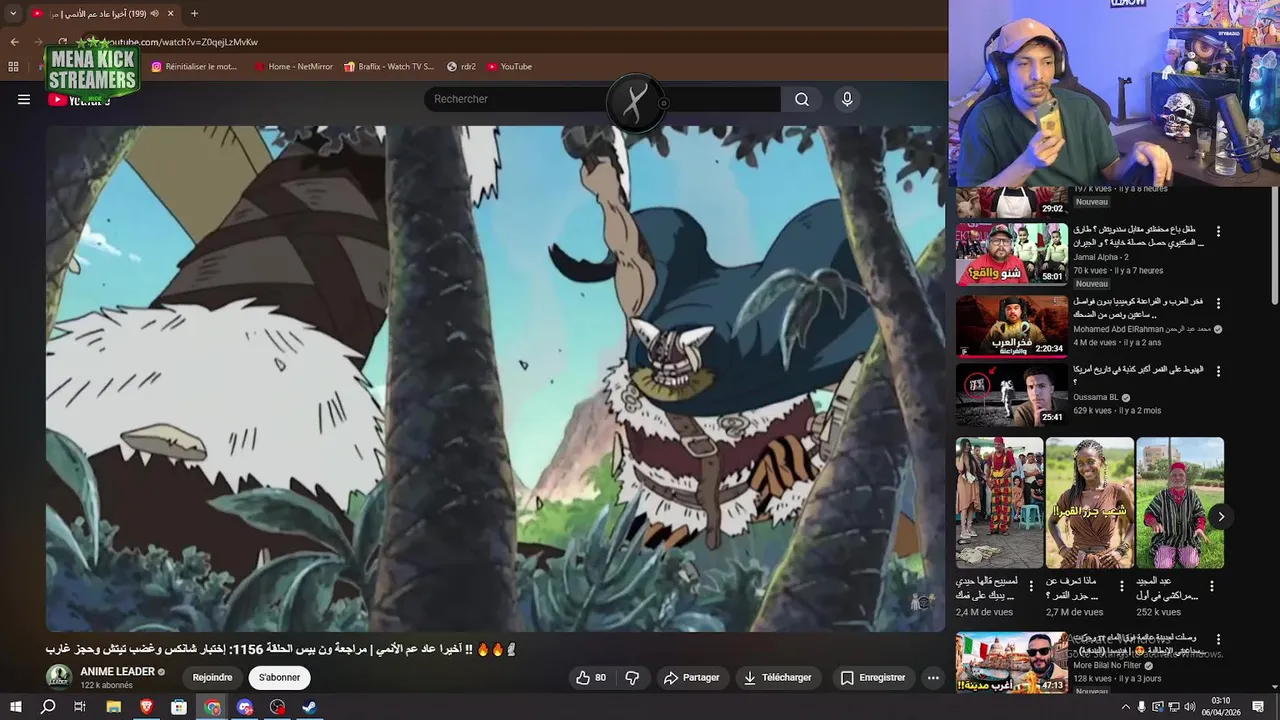Click the page vertical scrollbar

tap(1274, 245)
